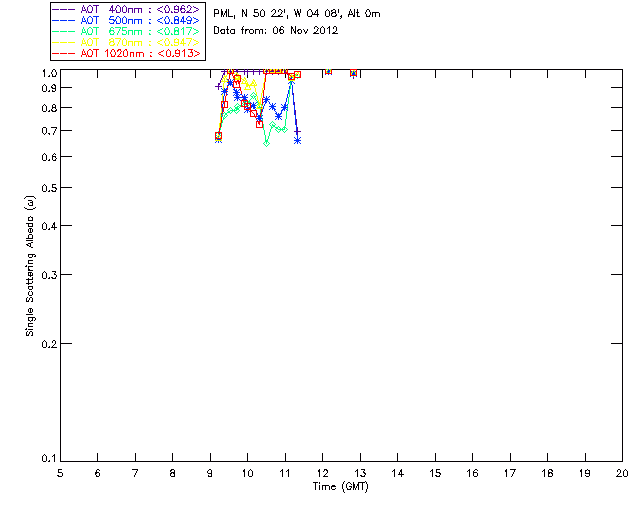Click the AOT 400nm purple legend entry
Screen dimensions: 640x512
(127, 9)
